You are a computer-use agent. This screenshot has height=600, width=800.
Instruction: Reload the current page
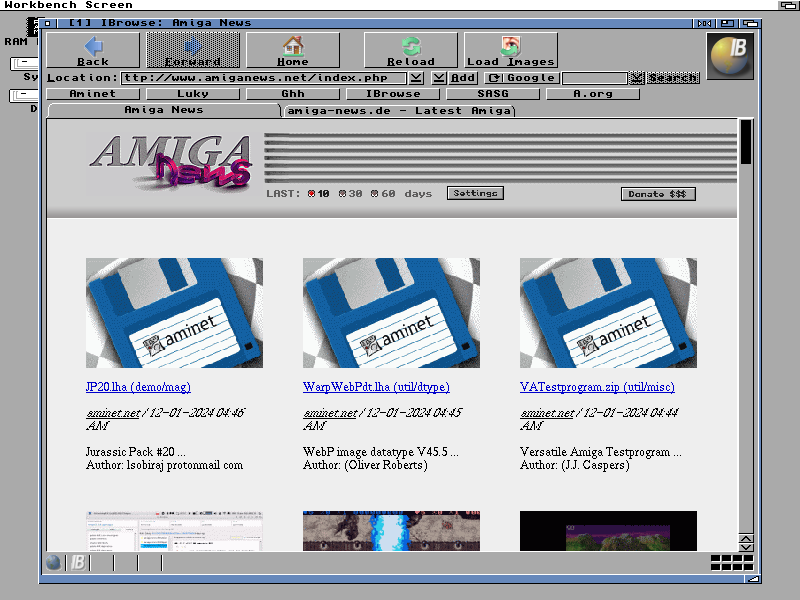click(411, 50)
